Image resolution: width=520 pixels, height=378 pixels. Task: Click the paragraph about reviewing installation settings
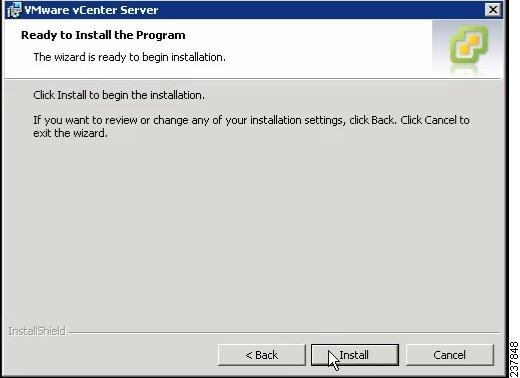click(251, 126)
